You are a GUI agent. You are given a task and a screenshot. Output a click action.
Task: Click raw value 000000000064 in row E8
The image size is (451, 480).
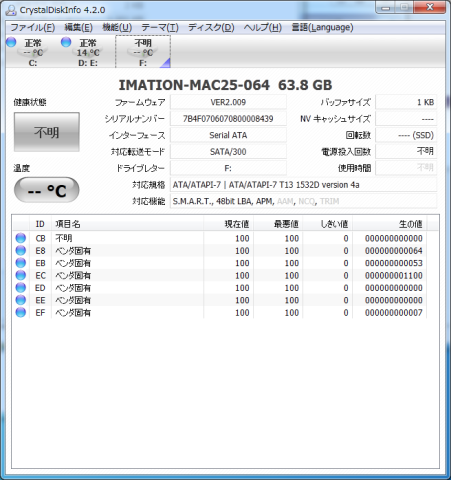394,251
